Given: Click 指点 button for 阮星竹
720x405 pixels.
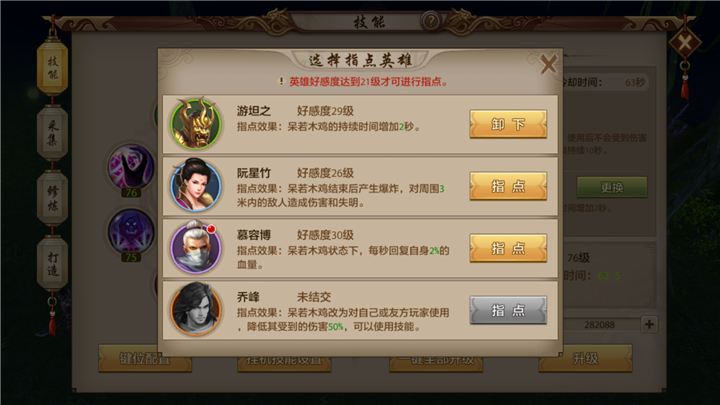Looking at the screenshot, I should pyautogui.click(x=508, y=186).
